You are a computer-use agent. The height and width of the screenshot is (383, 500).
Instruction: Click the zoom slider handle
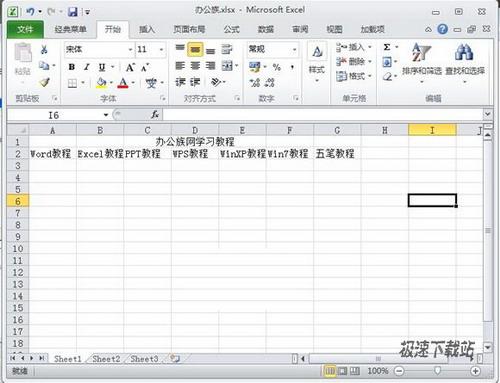(437, 370)
